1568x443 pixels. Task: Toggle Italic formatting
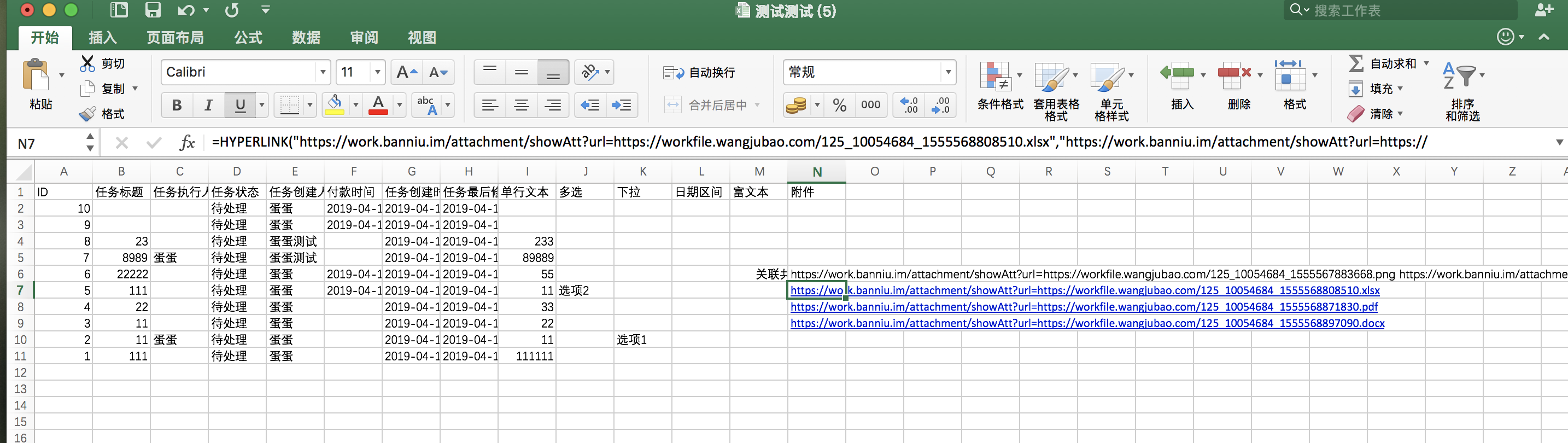208,105
